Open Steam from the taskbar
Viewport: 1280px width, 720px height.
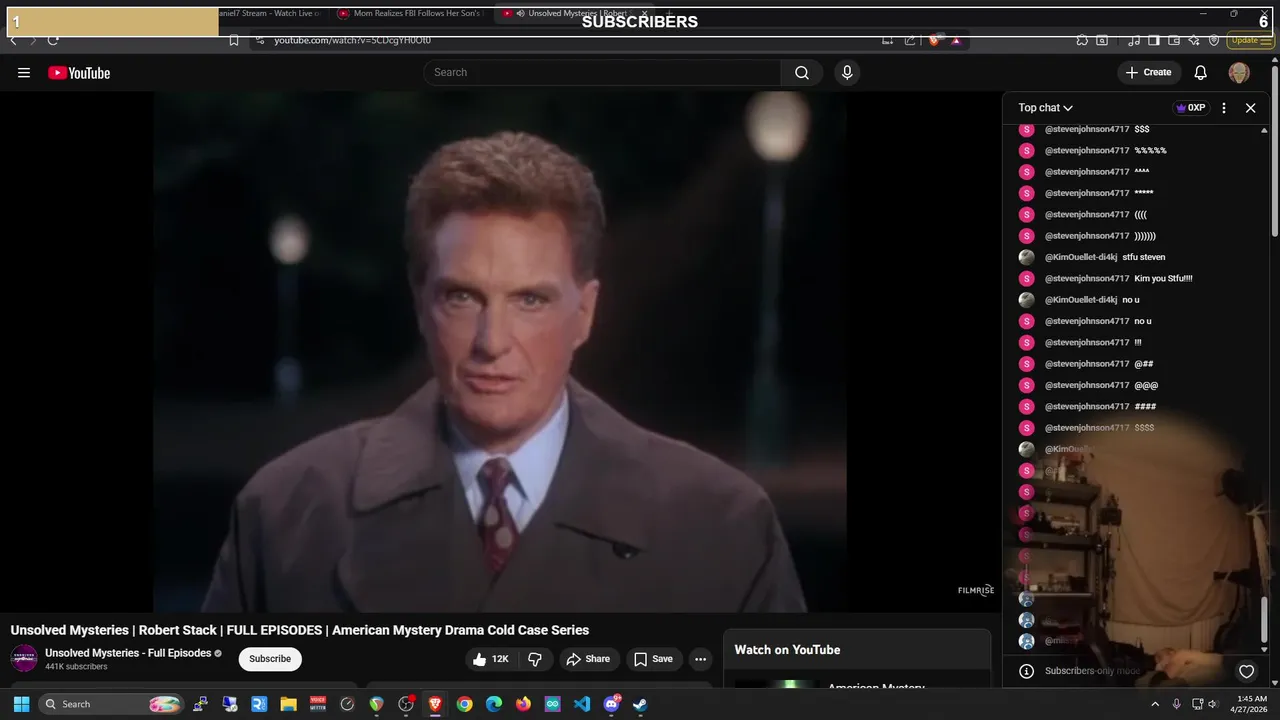640,704
